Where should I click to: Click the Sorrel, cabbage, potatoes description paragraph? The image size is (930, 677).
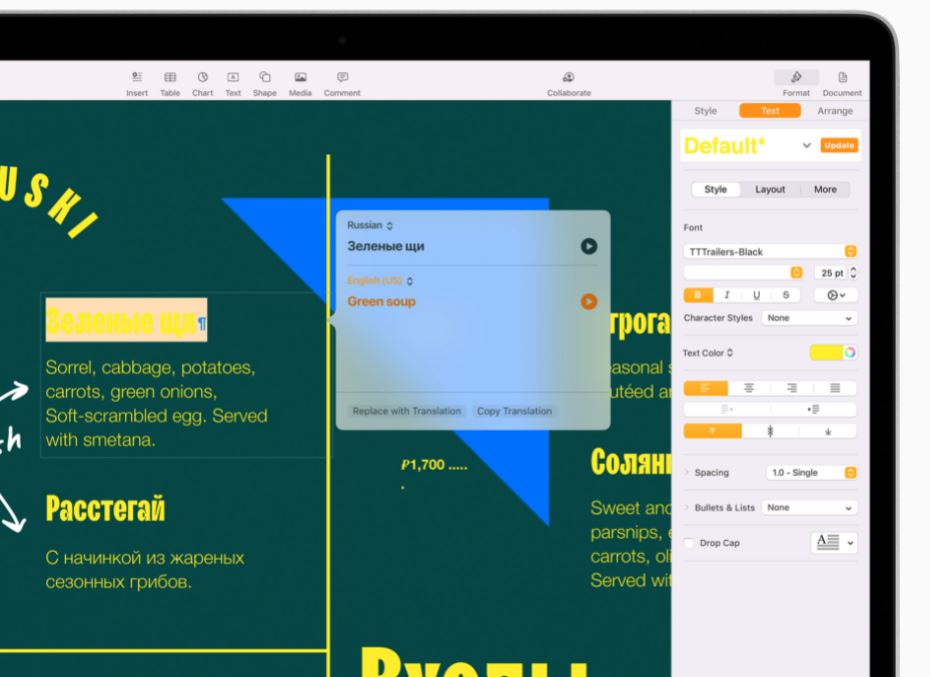pos(157,403)
